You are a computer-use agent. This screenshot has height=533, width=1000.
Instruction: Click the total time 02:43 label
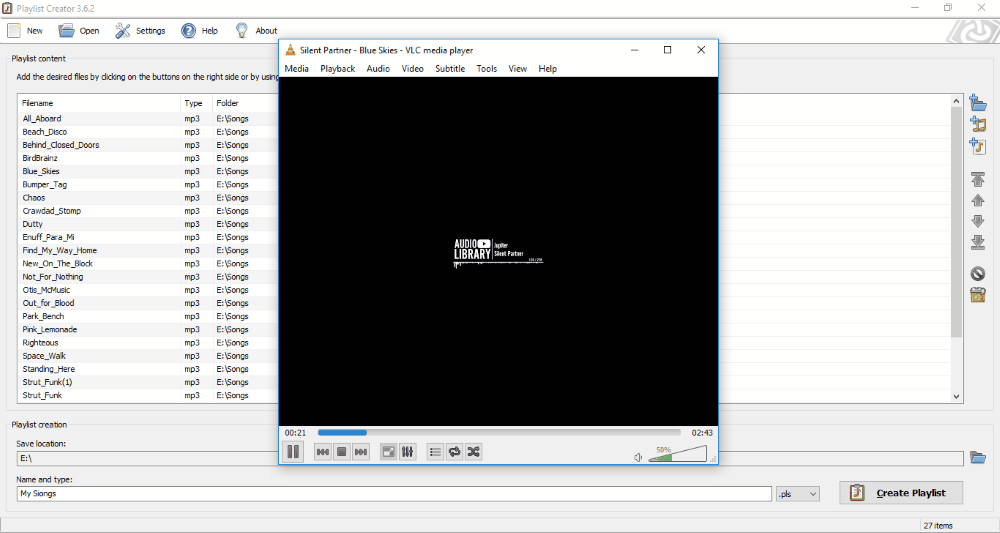(x=702, y=432)
